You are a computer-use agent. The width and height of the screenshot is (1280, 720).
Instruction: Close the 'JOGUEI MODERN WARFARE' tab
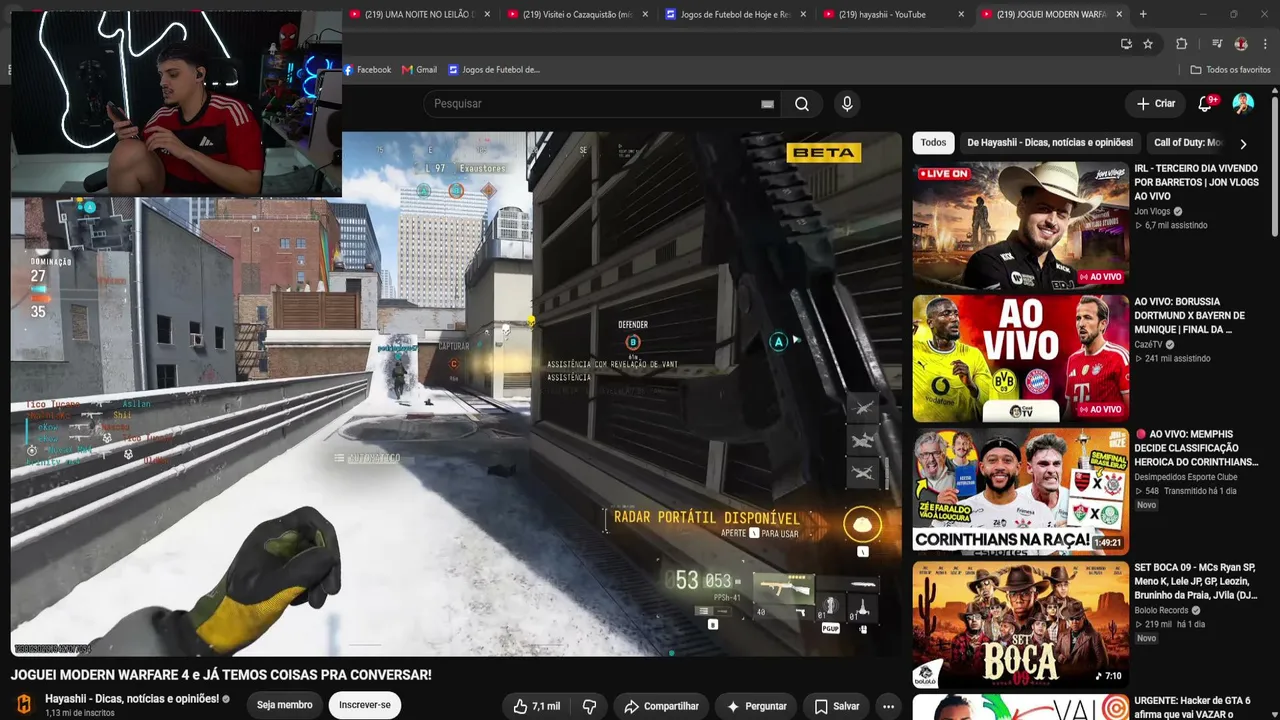[x=1119, y=14]
